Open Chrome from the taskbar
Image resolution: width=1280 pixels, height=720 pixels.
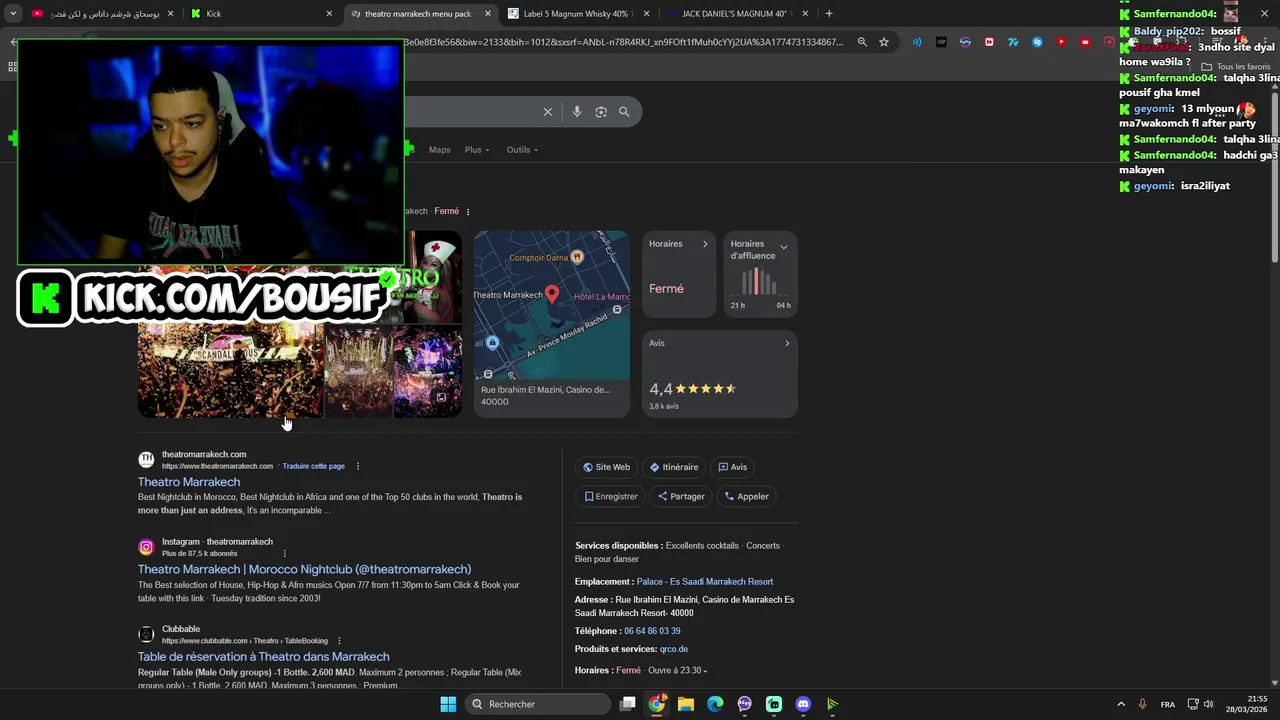tap(657, 704)
